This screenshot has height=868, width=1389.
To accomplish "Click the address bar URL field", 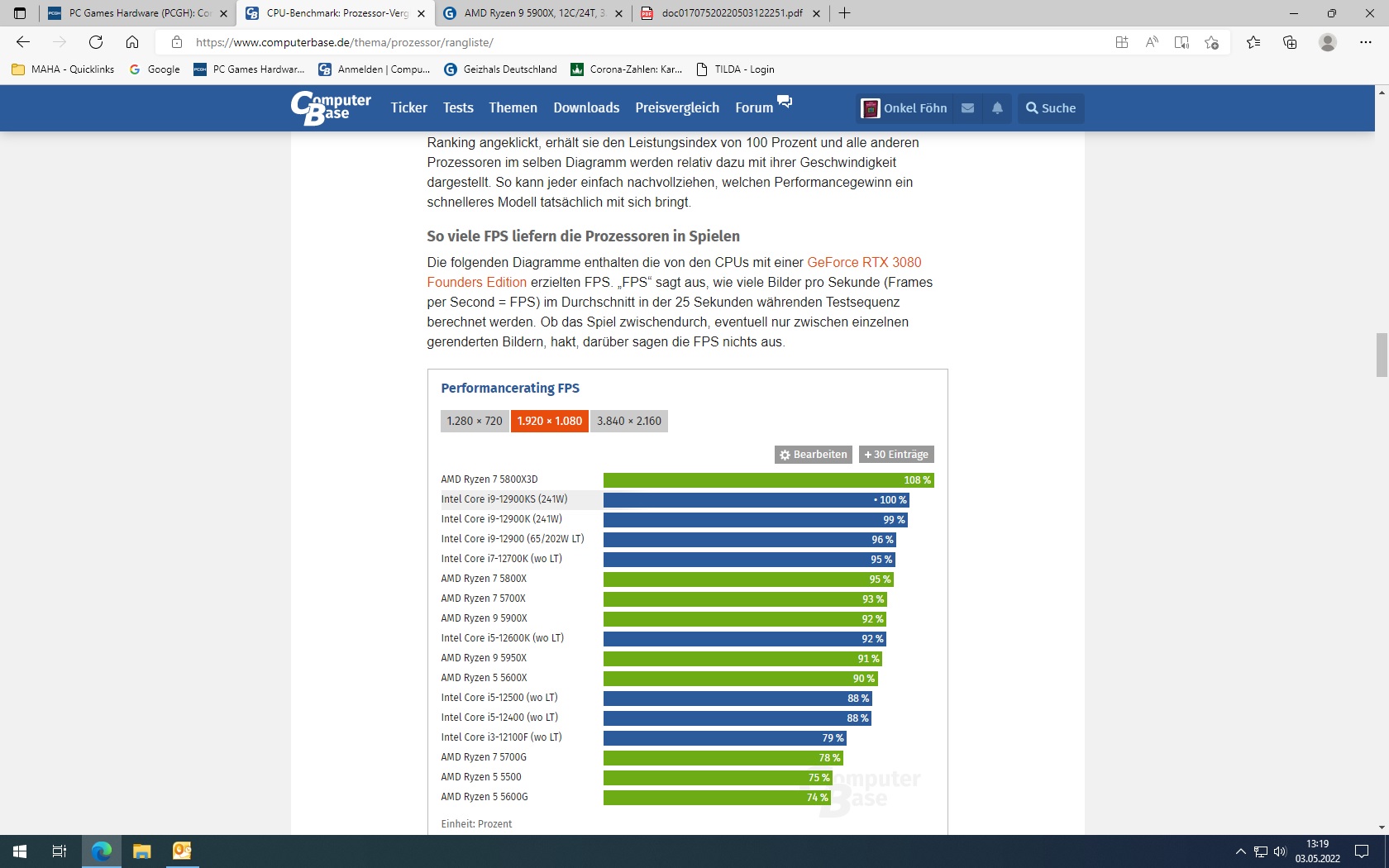I will [645, 42].
